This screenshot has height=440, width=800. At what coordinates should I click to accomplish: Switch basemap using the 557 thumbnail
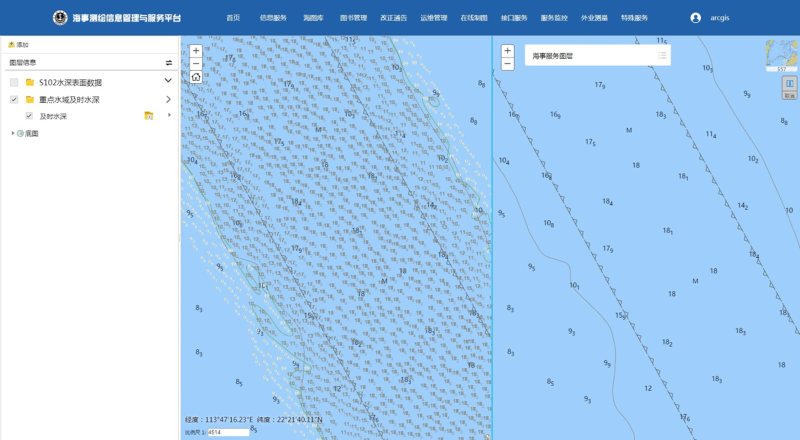(x=782, y=56)
